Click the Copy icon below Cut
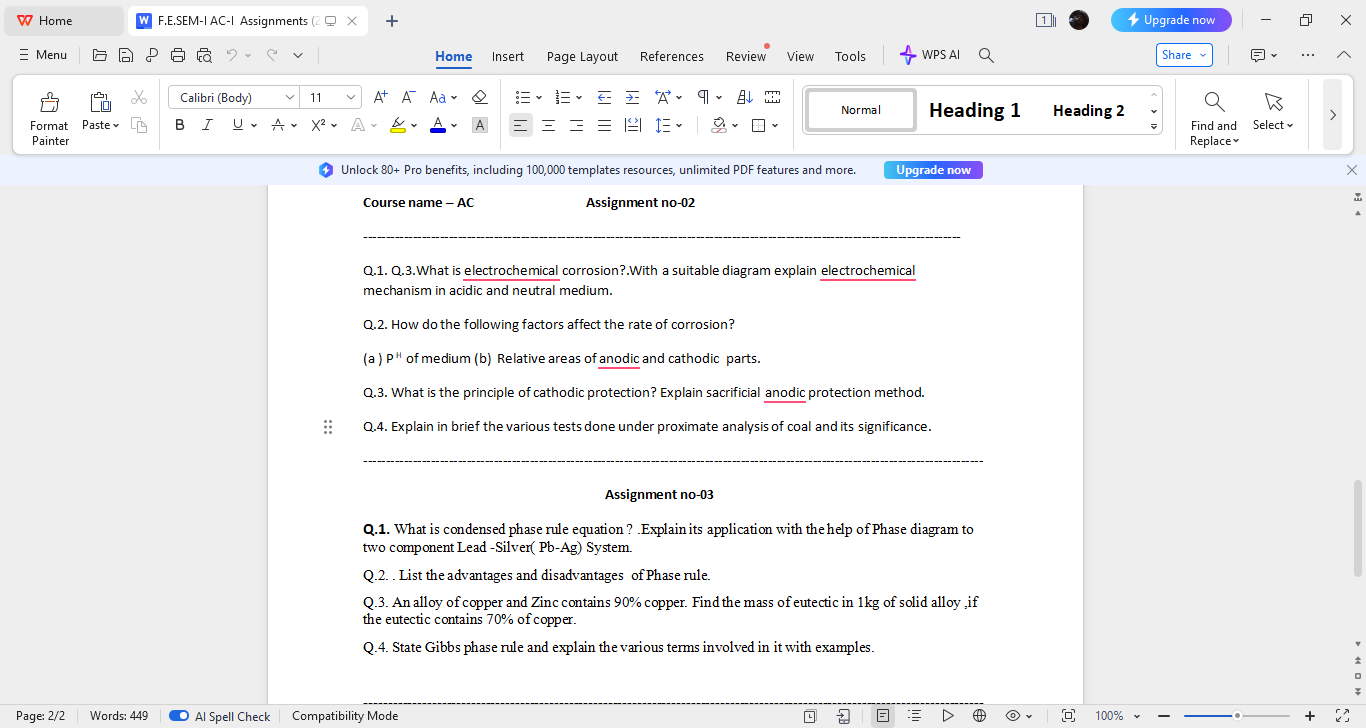 coord(139,125)
